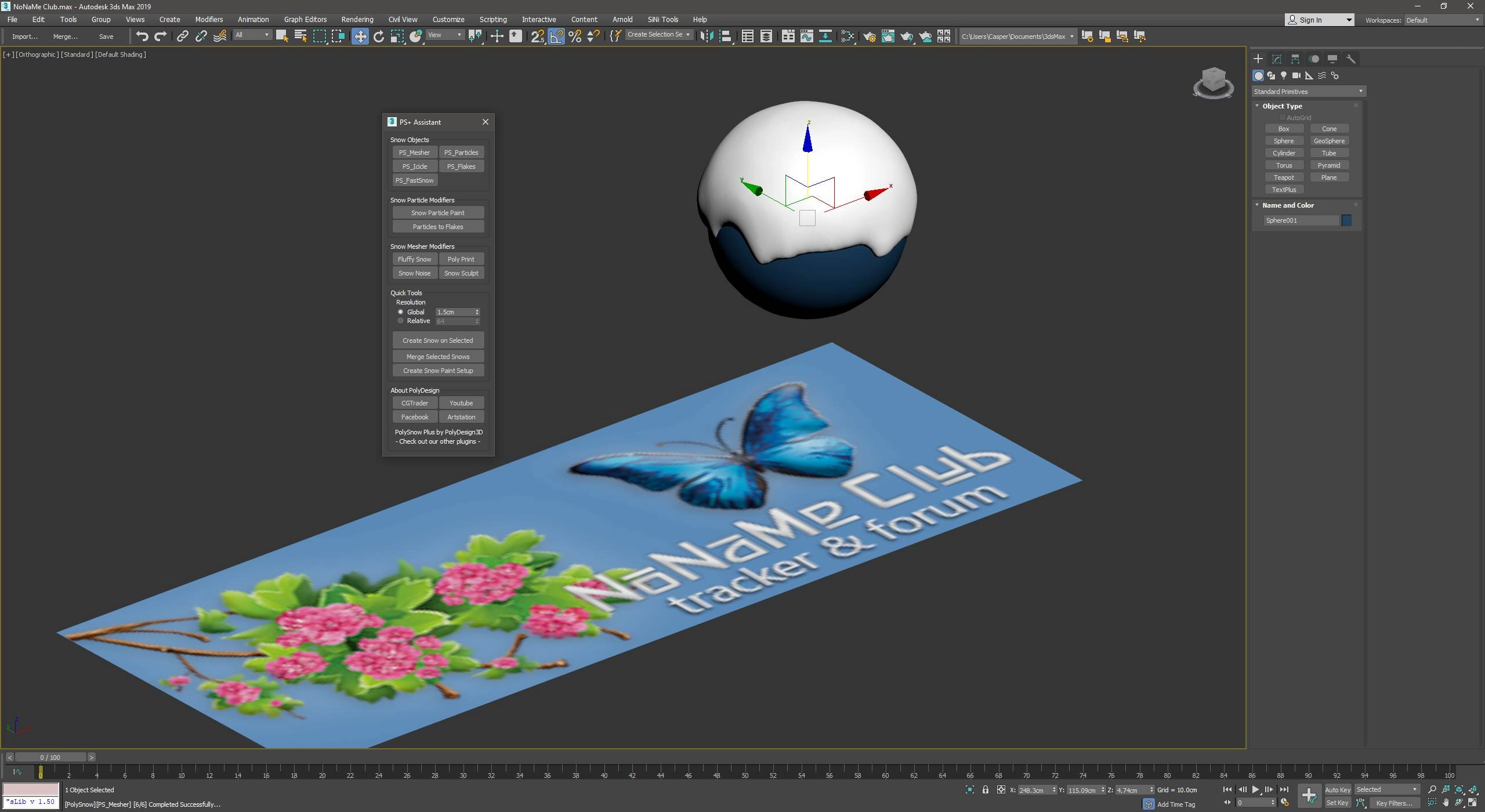Activate Unlink Selection tool
Screen dimensions: 1485x812
click(201, 36)
